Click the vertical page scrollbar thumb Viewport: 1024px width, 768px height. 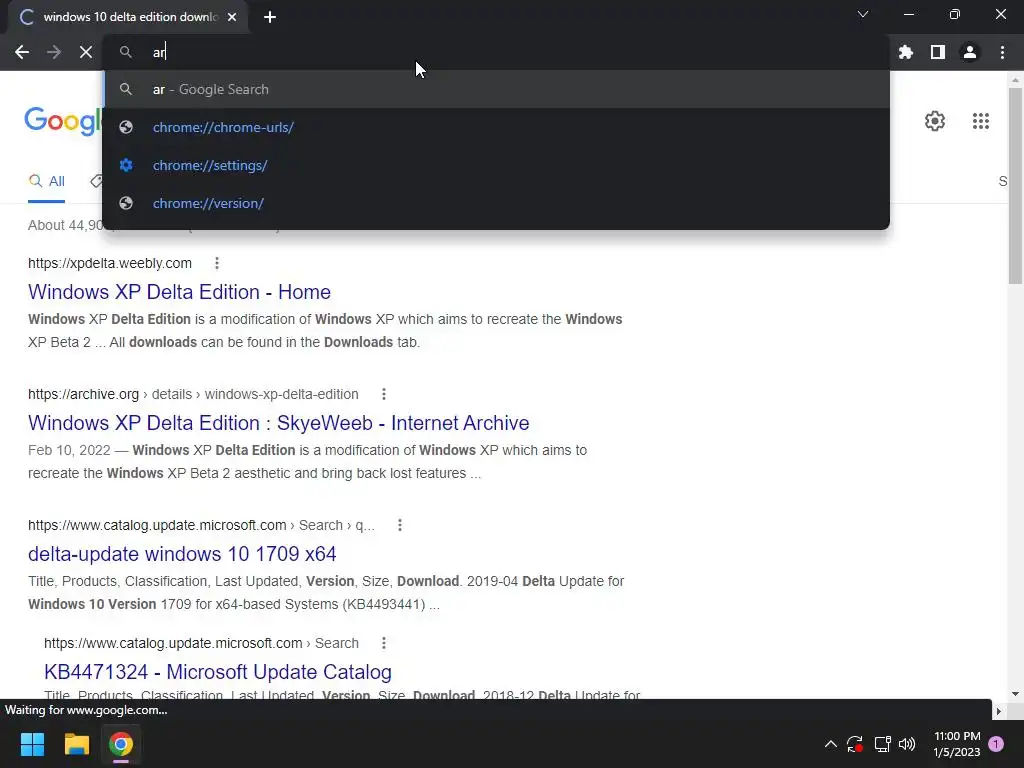pos(1015,186)
